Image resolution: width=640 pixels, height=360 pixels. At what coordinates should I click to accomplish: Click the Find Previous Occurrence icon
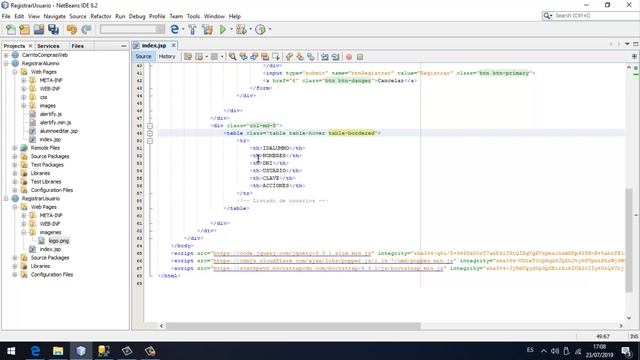click(x=243, y=57)
